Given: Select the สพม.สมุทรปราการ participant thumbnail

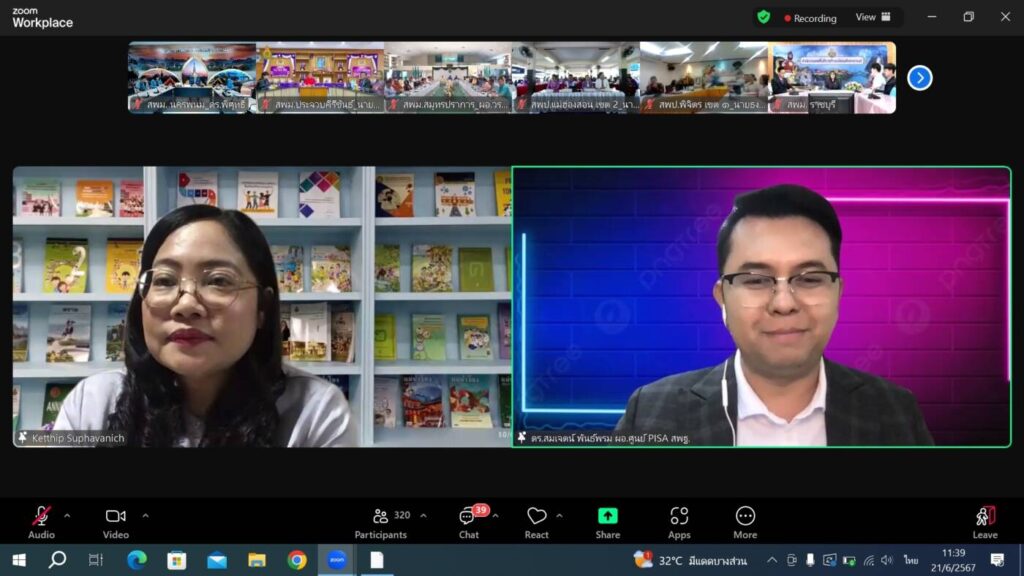Looking at the screenshot, I should coord(448,78).
